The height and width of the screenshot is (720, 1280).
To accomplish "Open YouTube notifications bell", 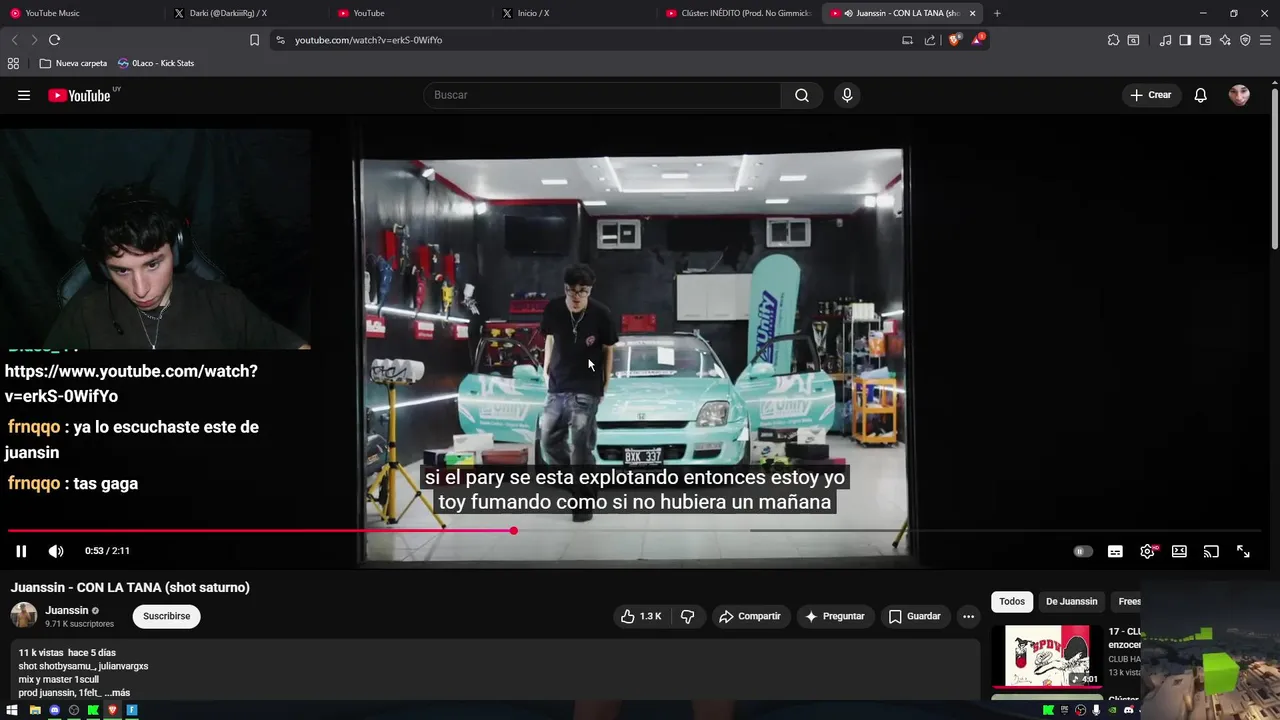I will click(1201, 95).
